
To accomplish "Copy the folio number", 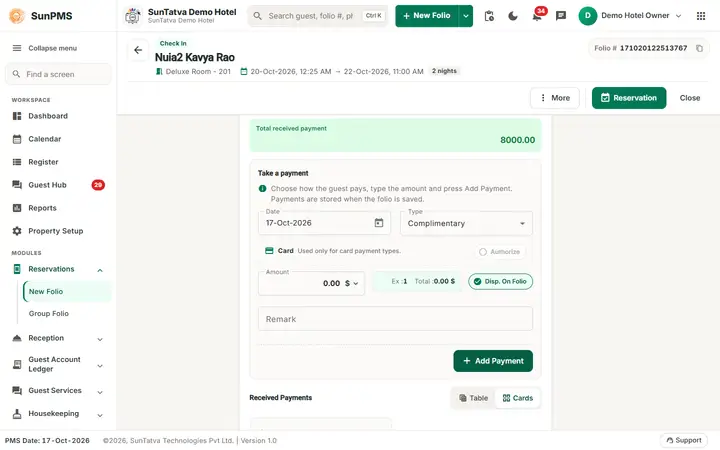I will [x=699, y=48].
